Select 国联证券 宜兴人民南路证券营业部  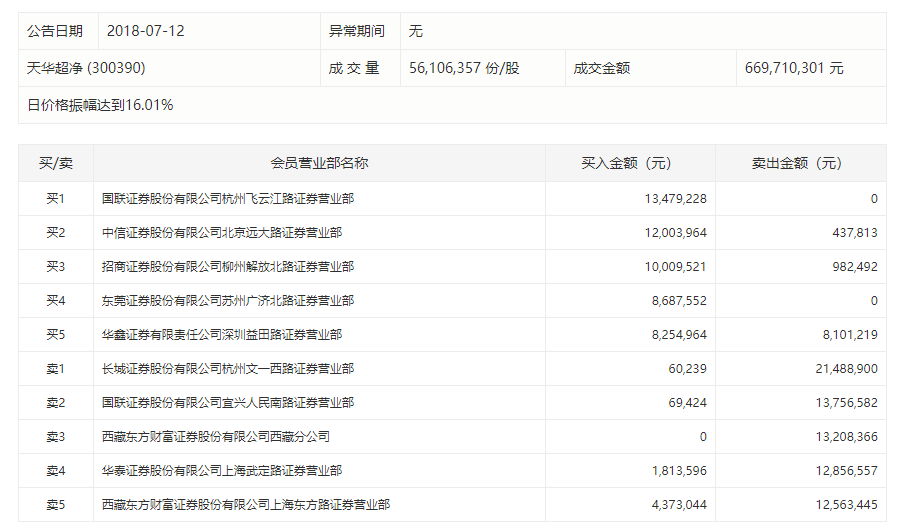[227, 403]
